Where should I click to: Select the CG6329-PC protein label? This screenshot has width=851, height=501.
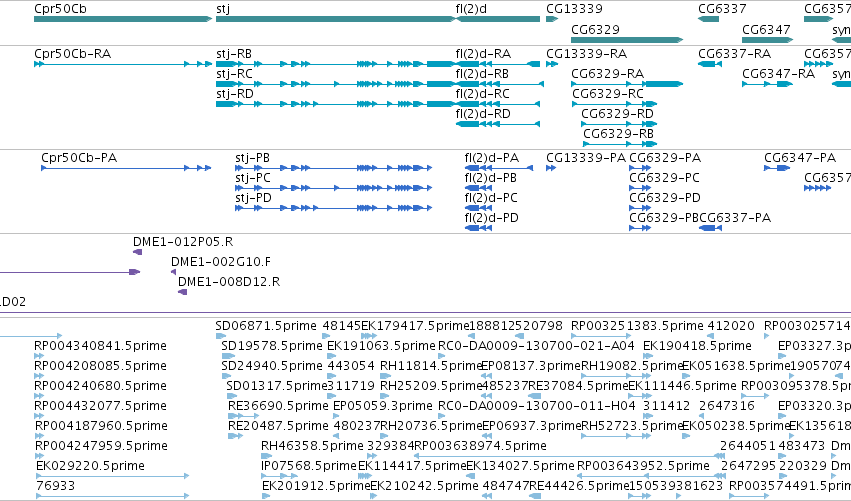664,178
